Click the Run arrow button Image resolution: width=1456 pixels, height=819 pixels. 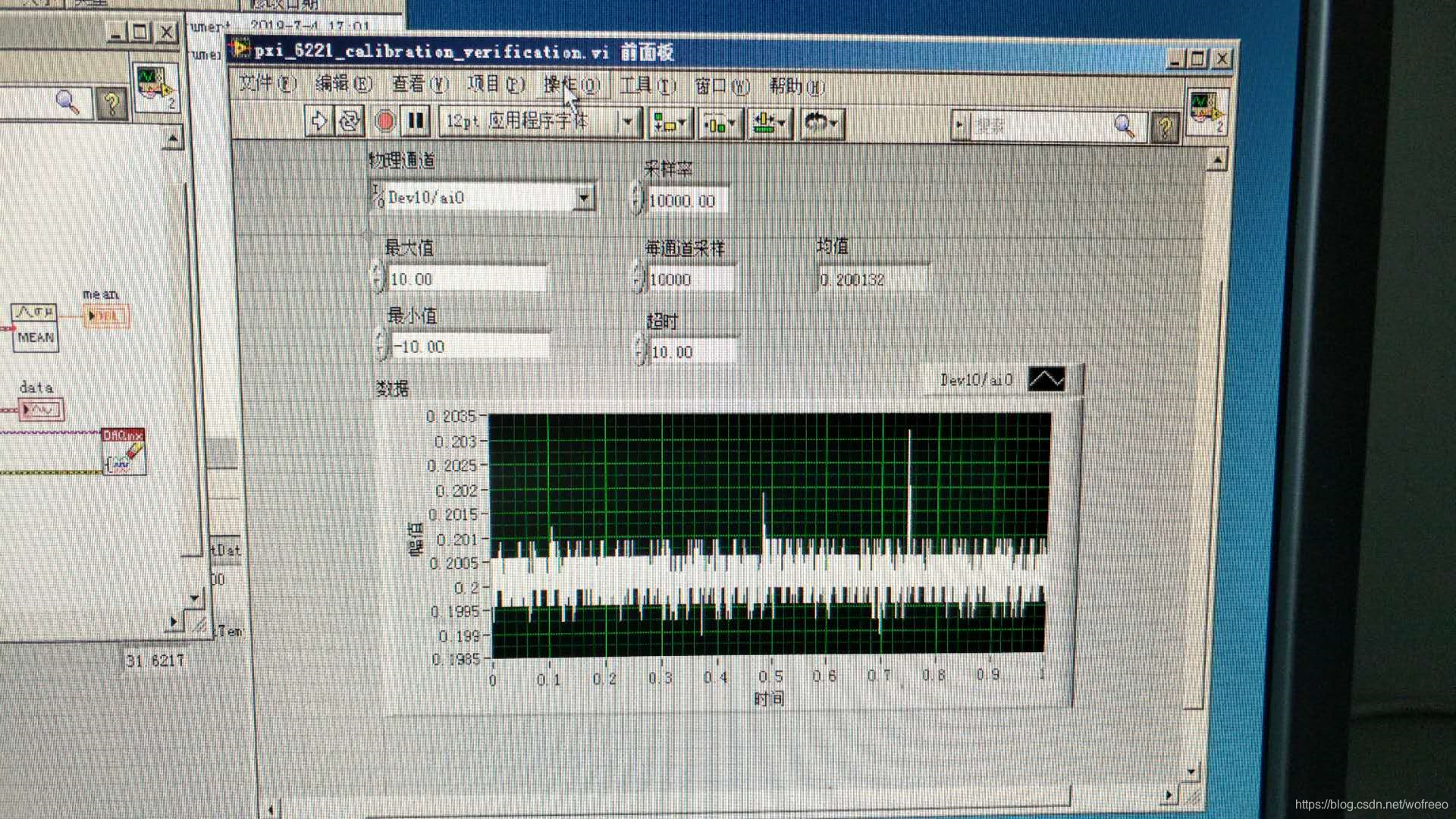[x=318, y=121]
